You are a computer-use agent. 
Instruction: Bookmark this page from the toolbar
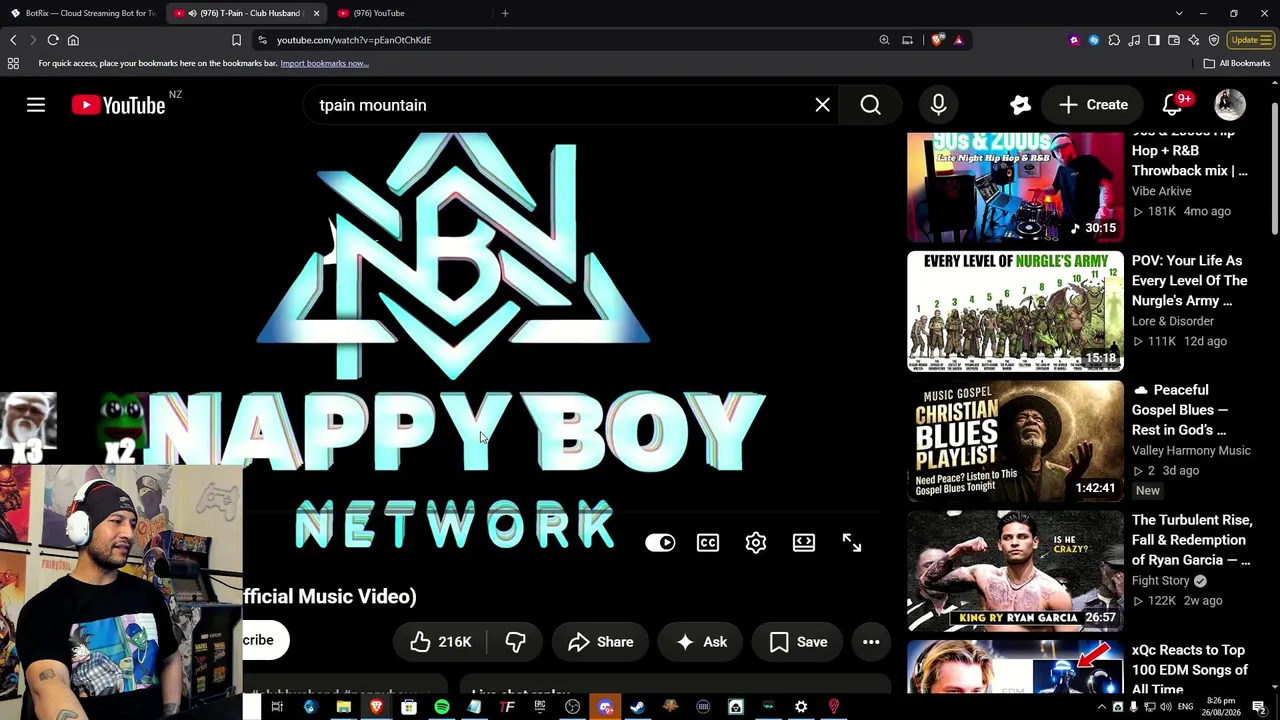[x=236, y=40]
